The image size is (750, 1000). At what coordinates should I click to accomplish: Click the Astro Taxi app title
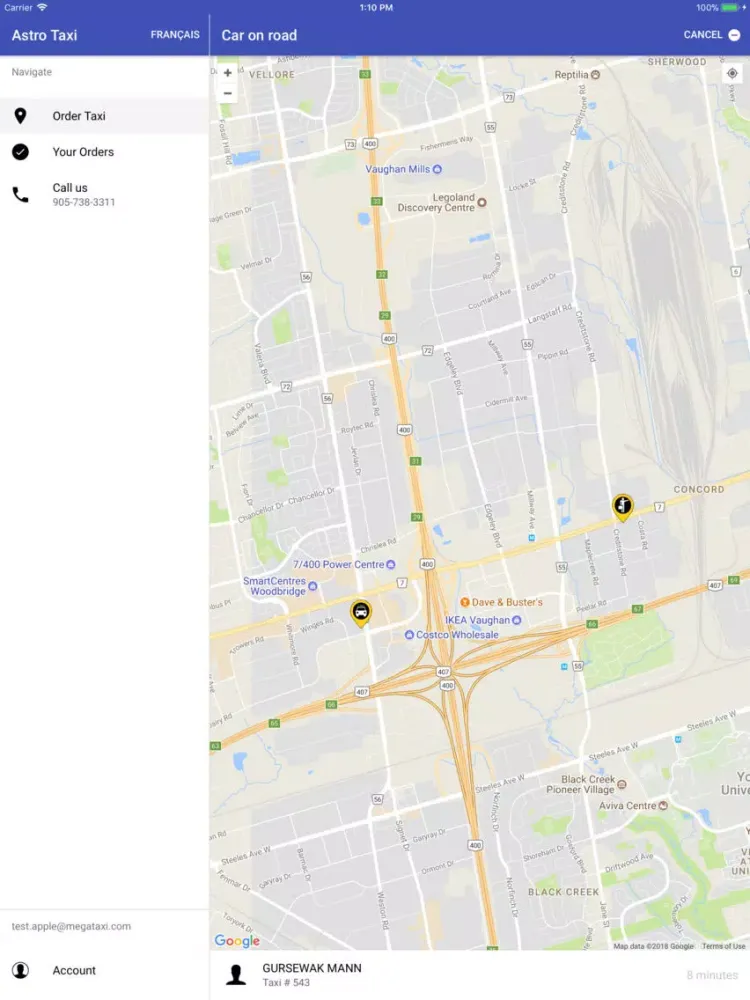point(44,35)
